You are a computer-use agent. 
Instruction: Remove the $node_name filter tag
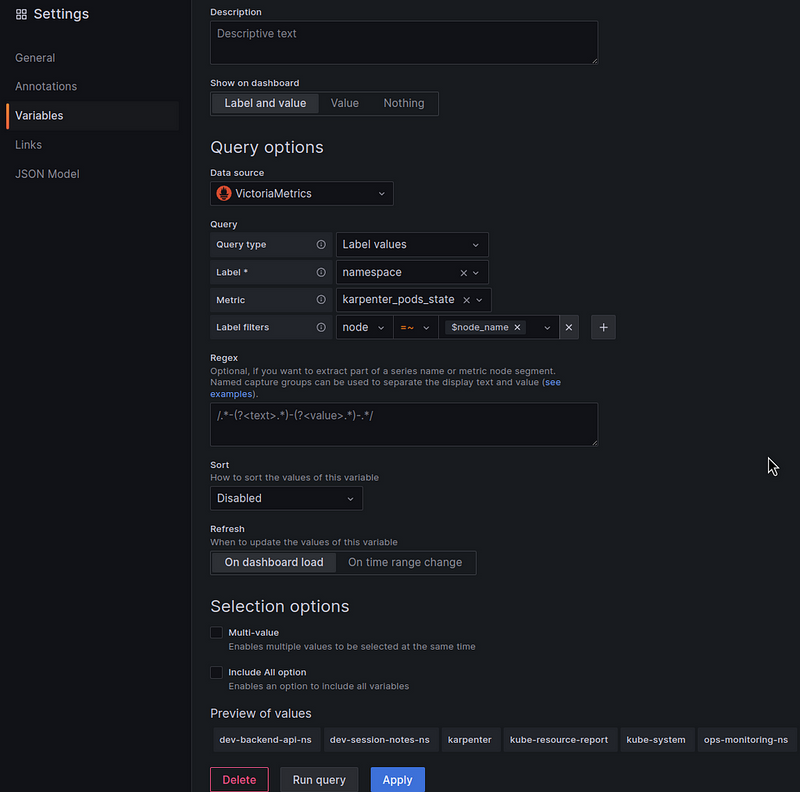518,327
